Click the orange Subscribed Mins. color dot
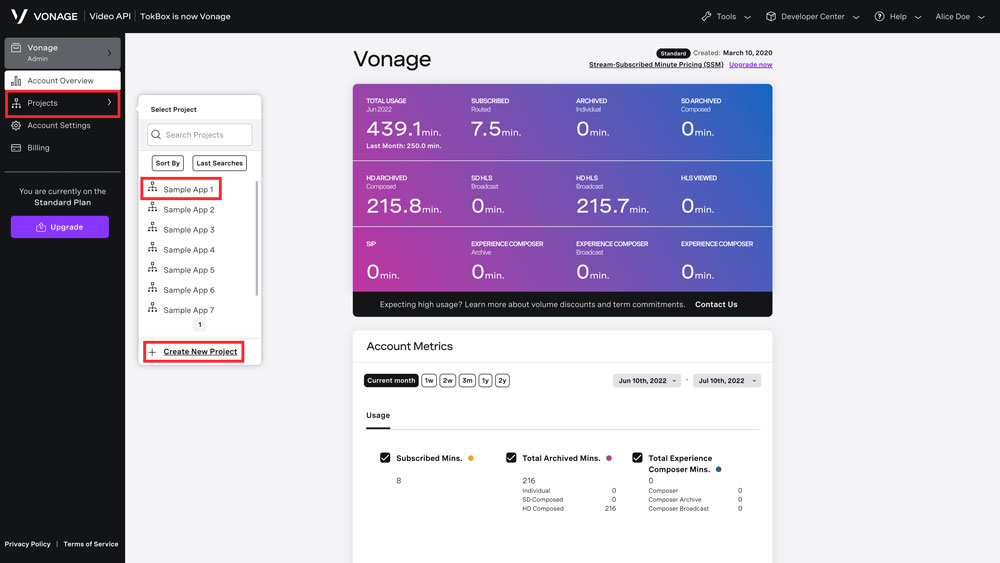 coord(471,458)
